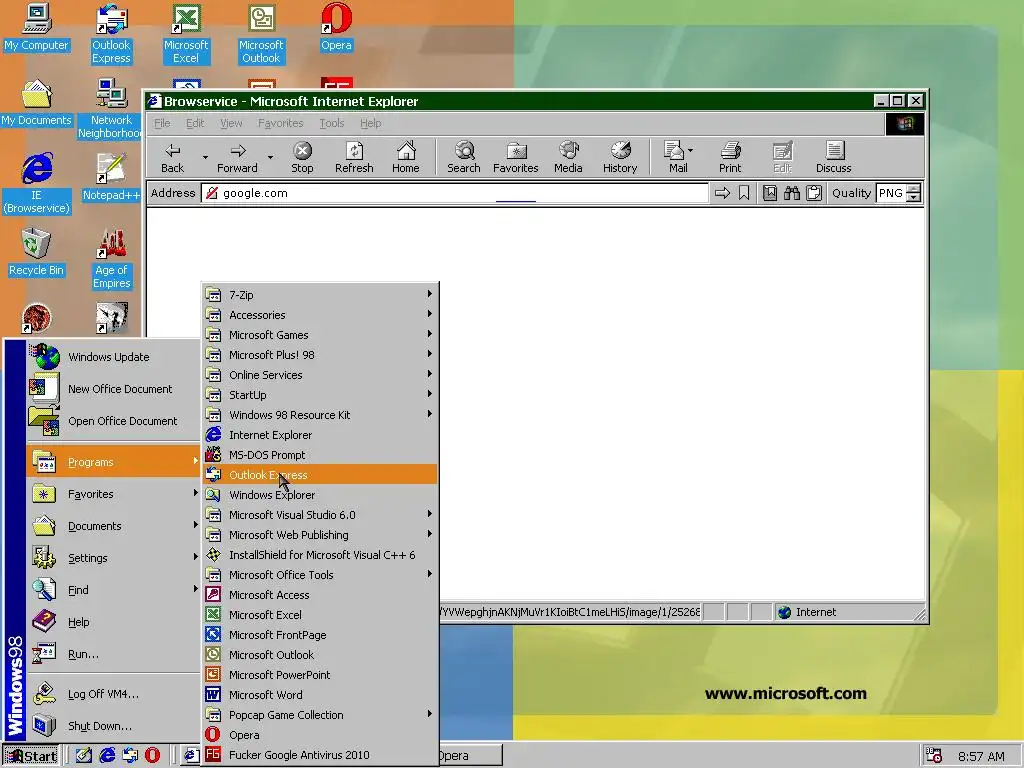Viewport: 1024px width, 768px height.
Task: Open Settings in Start menu
Action: (x=113, y=558)
